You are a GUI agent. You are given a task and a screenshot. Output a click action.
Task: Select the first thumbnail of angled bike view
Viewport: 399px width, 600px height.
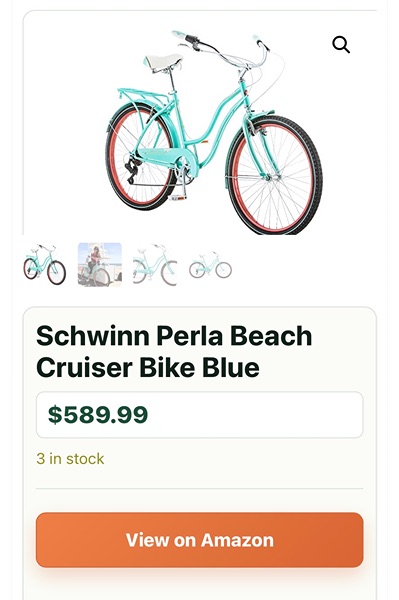(x=45, y=264)
